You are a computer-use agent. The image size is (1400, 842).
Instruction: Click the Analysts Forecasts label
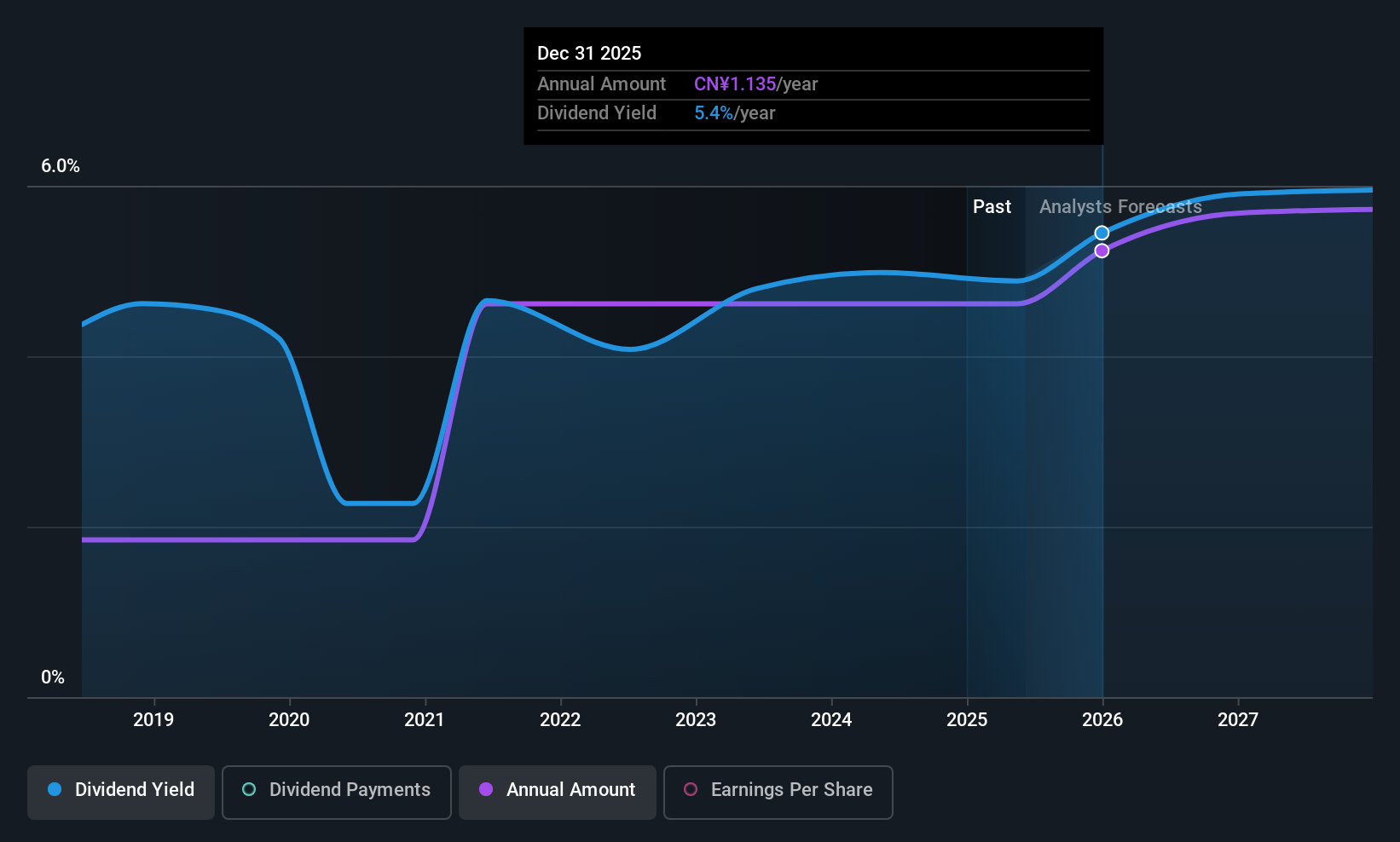click(x=1120, y=207)
